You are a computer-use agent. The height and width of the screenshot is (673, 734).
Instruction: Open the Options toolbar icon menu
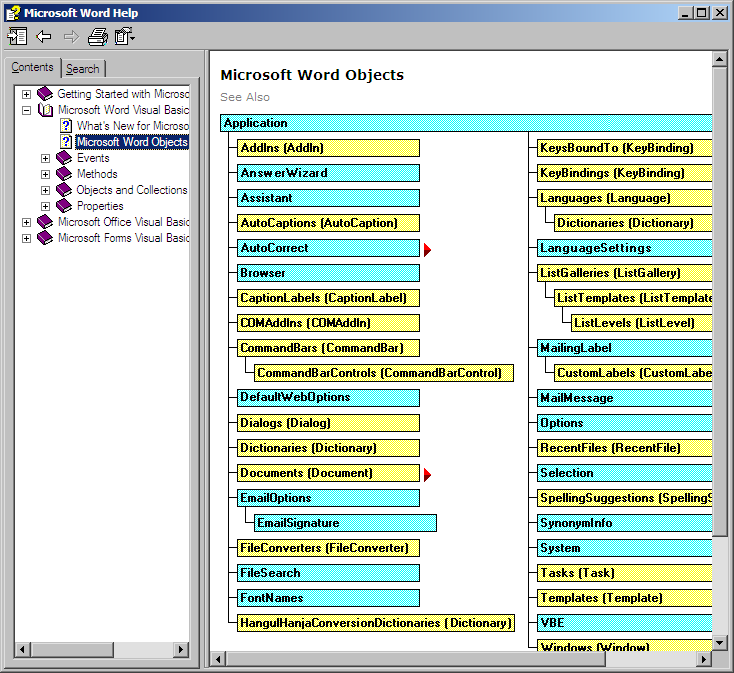pos(125,37)
